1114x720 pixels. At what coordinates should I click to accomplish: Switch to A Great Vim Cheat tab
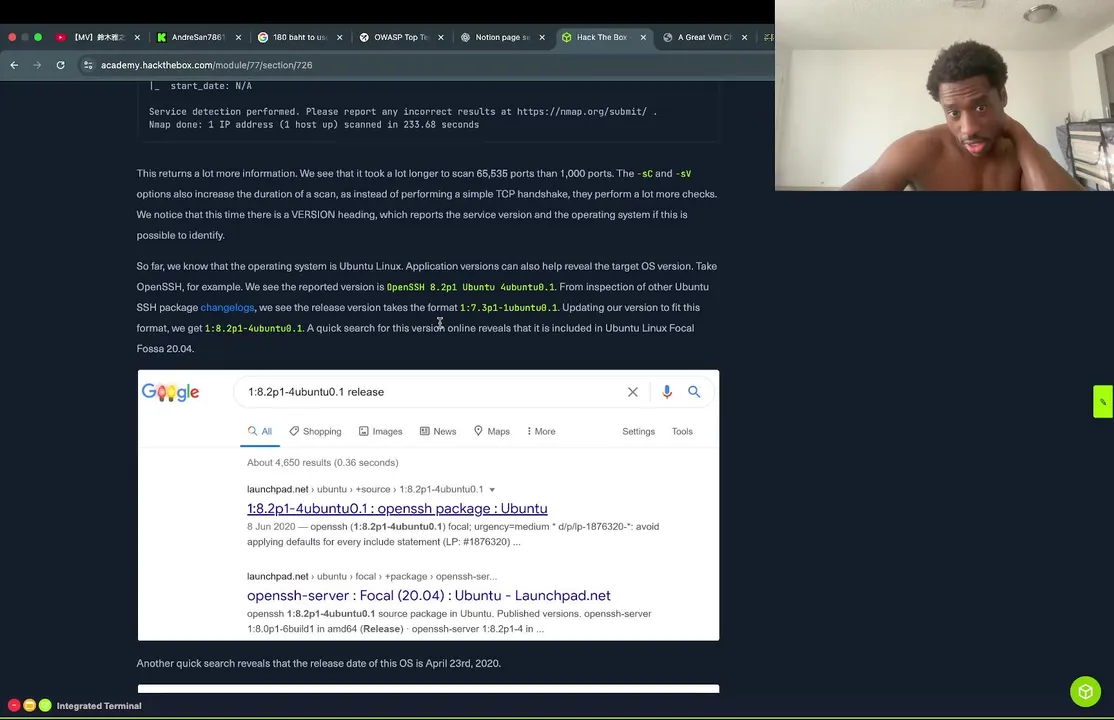coord(703,37)
